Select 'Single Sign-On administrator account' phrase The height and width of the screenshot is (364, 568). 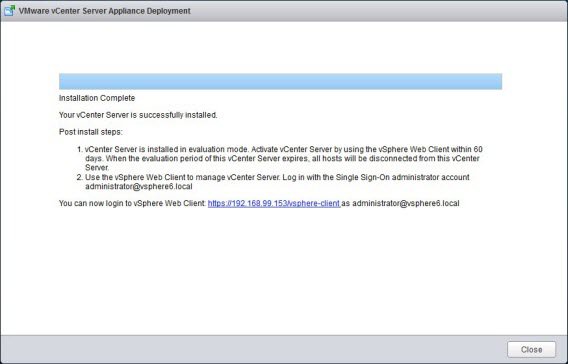point(402,177)
